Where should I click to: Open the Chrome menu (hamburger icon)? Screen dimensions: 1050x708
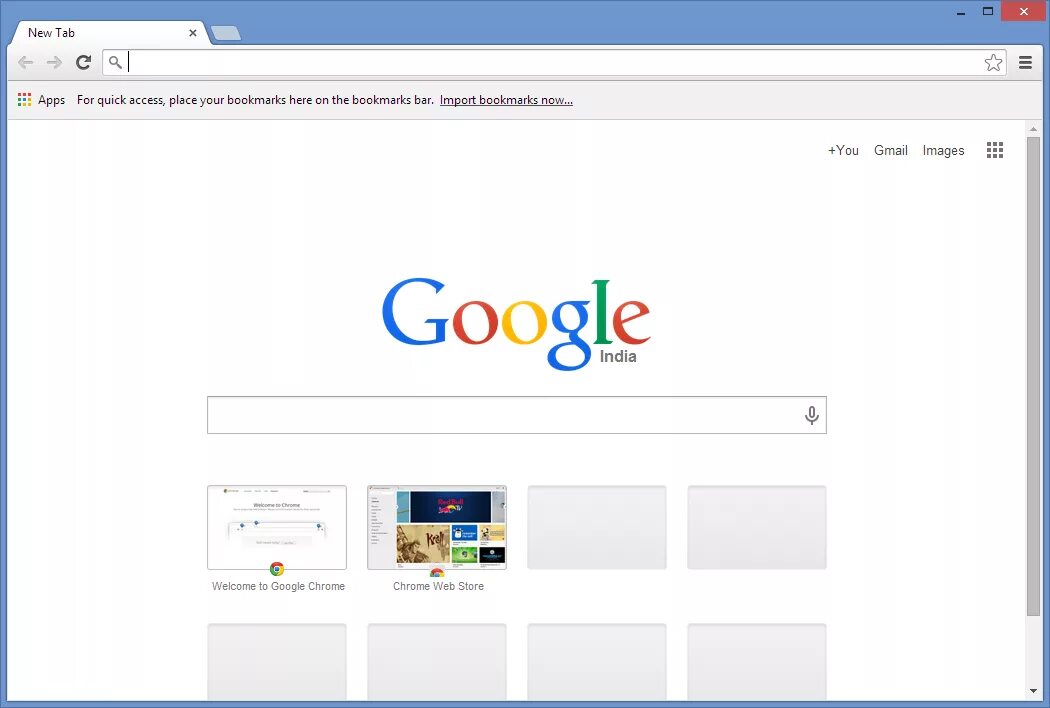click(1026, 62)
